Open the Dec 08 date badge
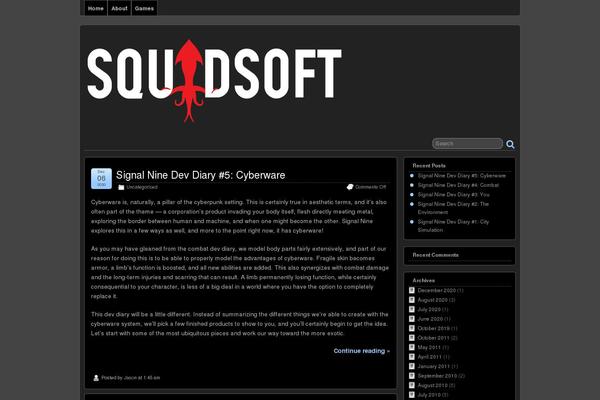This screenshot has width=600, height=400. [x=101, y=178]
